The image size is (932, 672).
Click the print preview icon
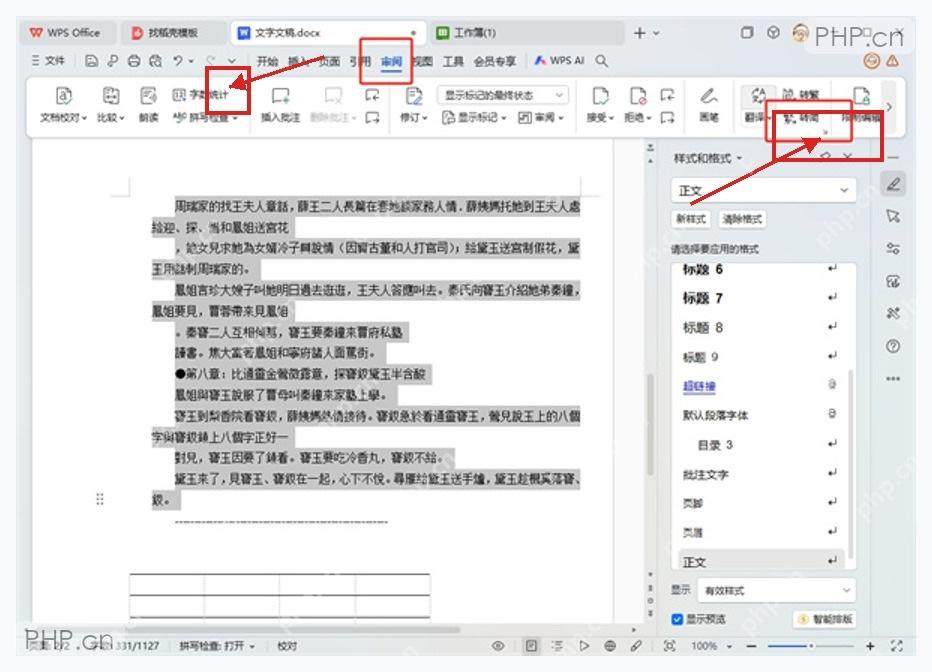point(155,61)
